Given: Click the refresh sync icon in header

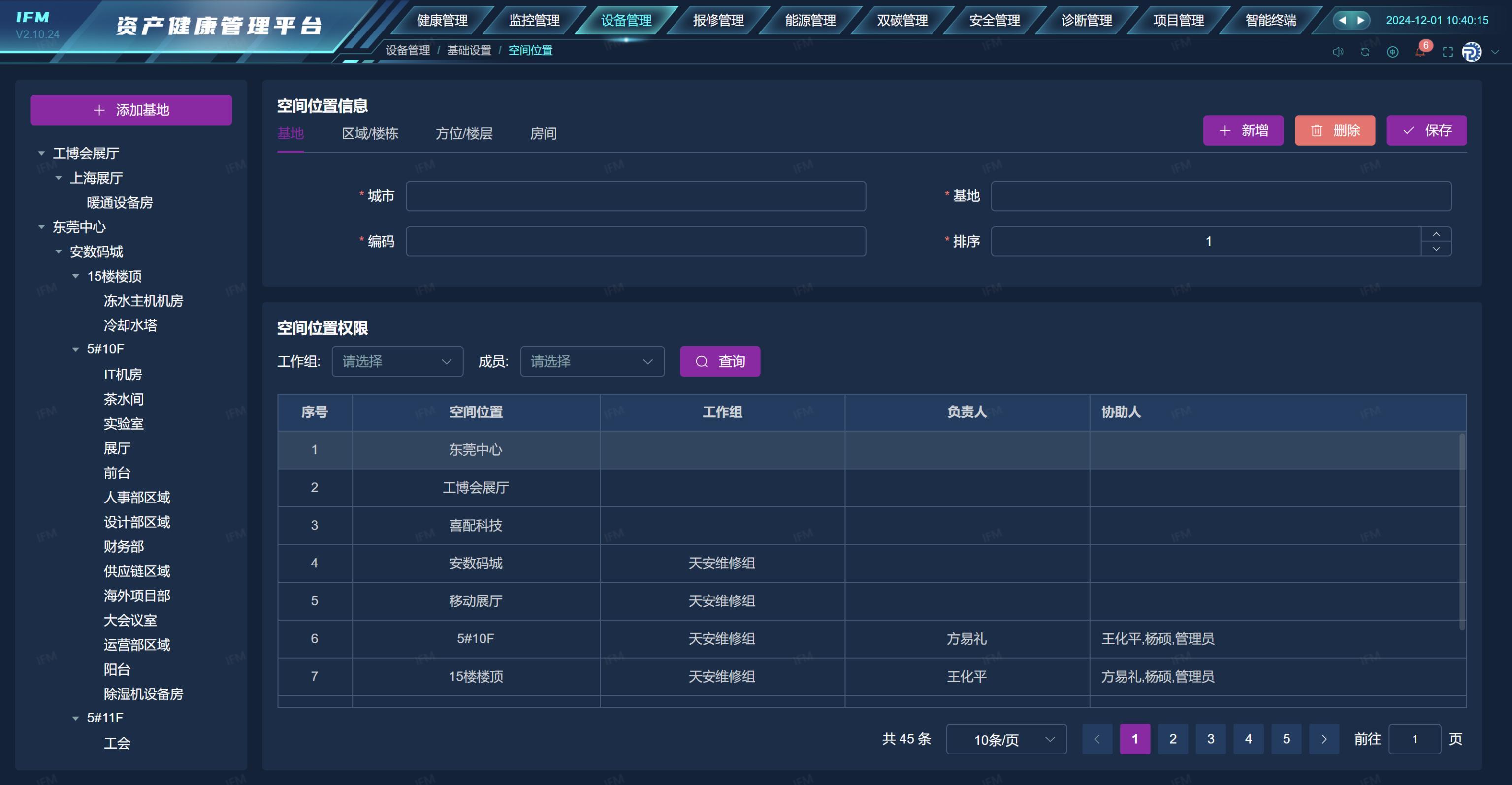Looking at the screenshot, I should pyautogui.click(x=1365, y=52).
